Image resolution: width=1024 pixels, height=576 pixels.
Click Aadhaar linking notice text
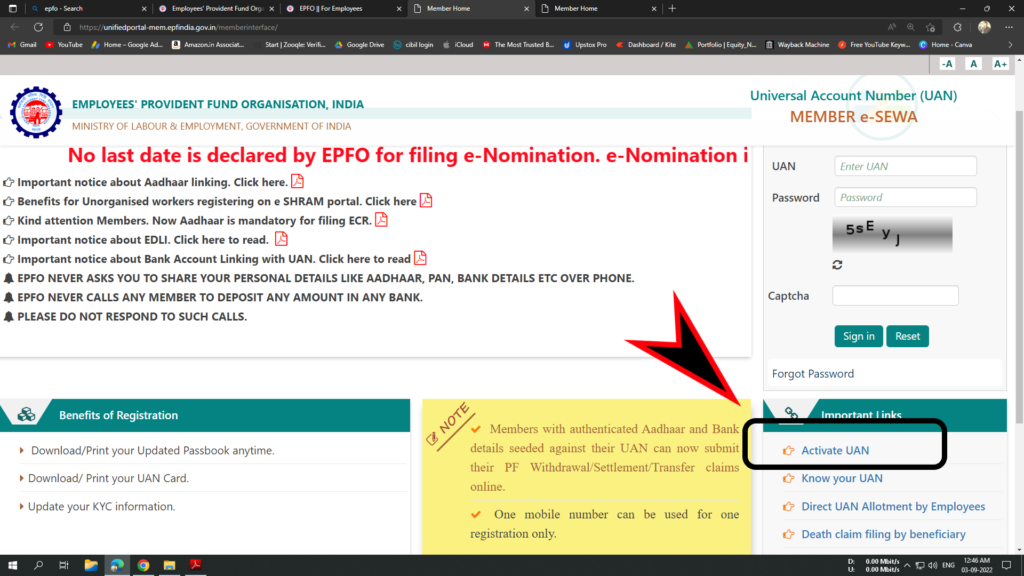[x=153, y=182]
